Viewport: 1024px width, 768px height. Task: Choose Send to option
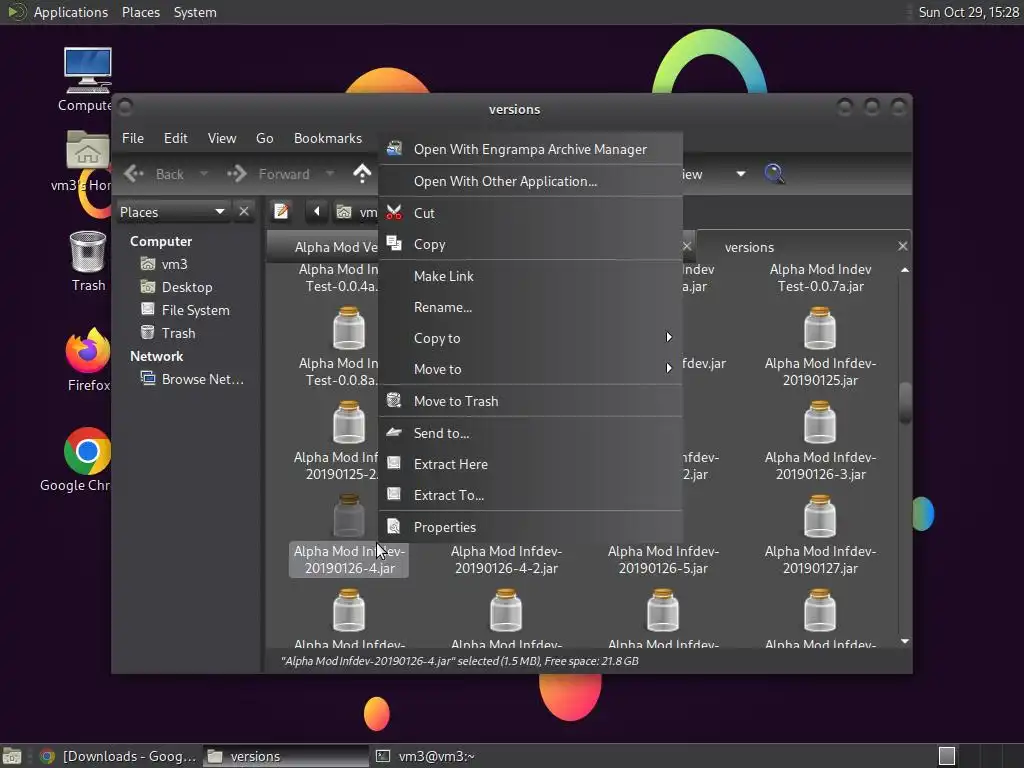530,433
